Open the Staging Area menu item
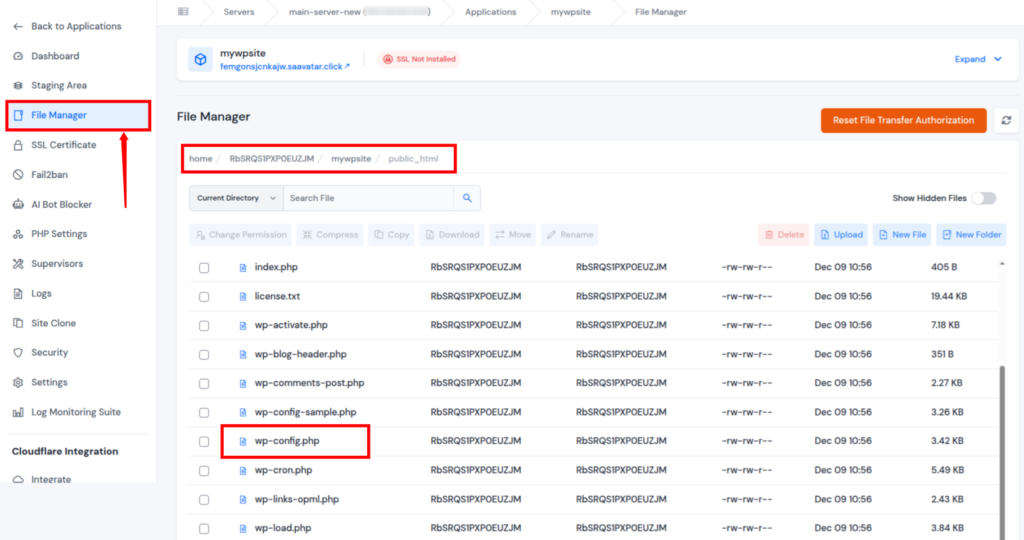Viewport: 1024px width, 540px height. pyautogui.click(x=59, y=86)
